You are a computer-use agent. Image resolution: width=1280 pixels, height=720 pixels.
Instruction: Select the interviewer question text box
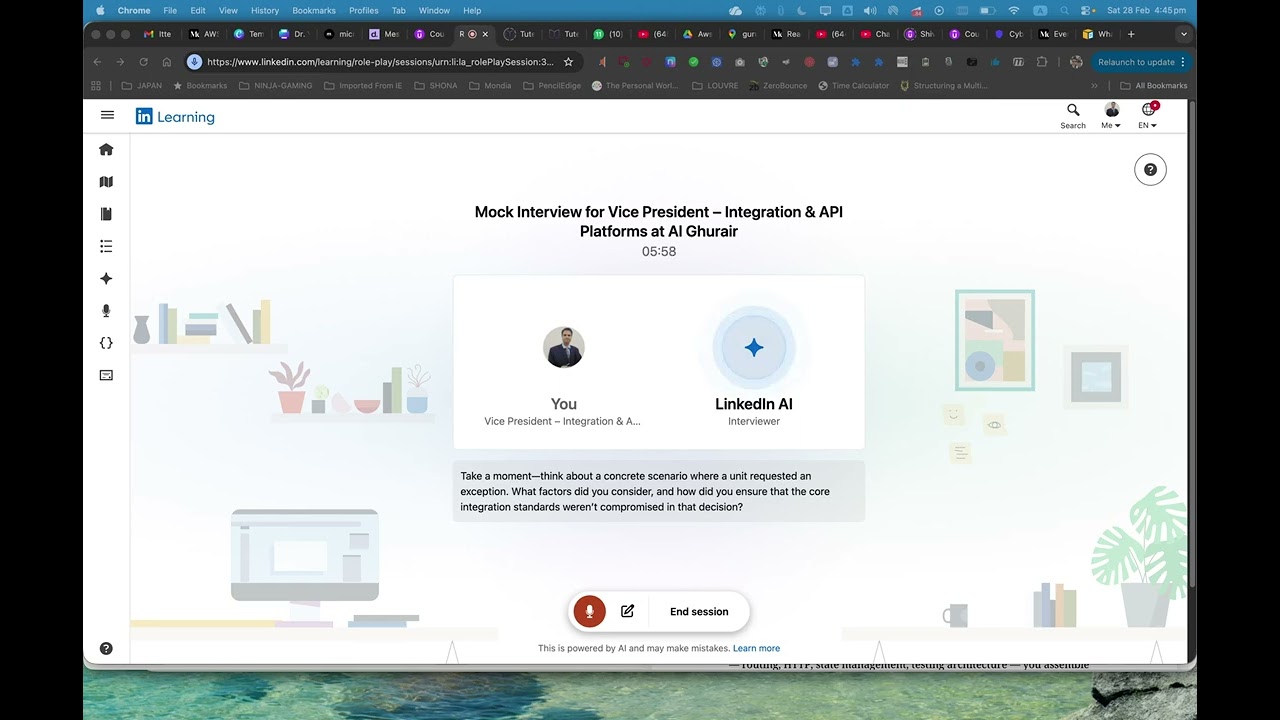coord(659,491)
